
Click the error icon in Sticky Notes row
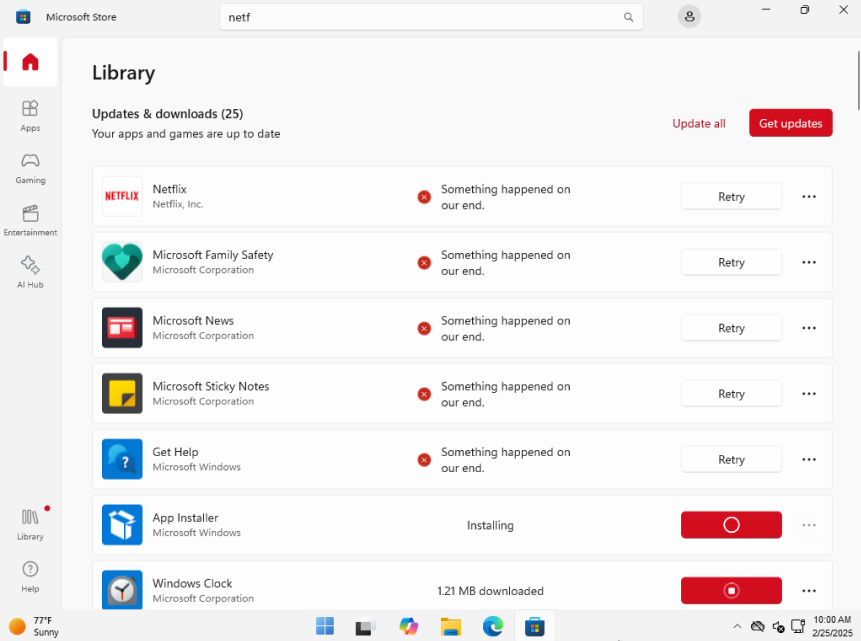coord(424,394)
